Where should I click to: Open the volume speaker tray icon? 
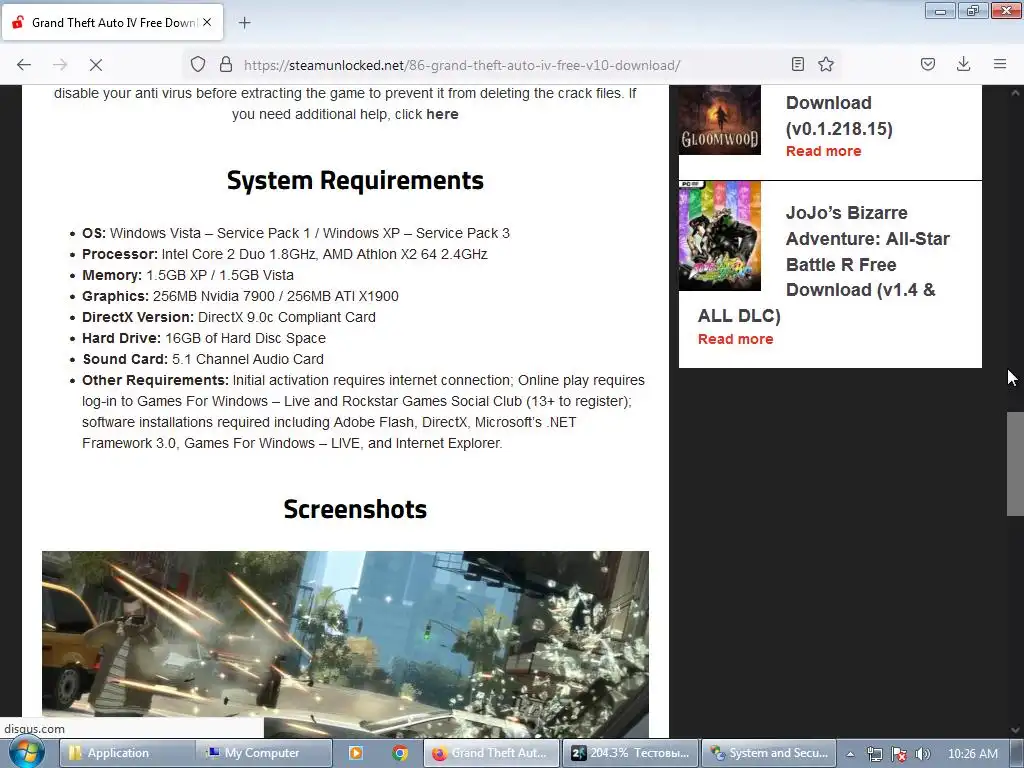pyautogui.click(x=923, y=754)
